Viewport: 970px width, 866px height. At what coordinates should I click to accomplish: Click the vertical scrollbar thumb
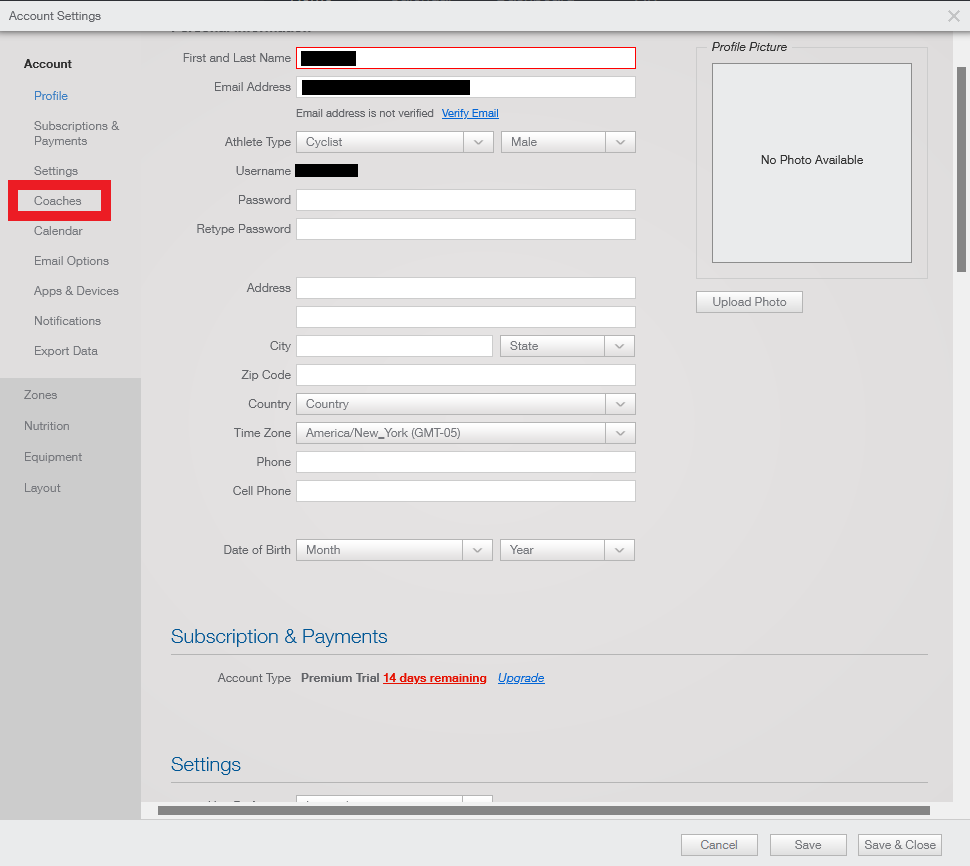click(961, 170)
